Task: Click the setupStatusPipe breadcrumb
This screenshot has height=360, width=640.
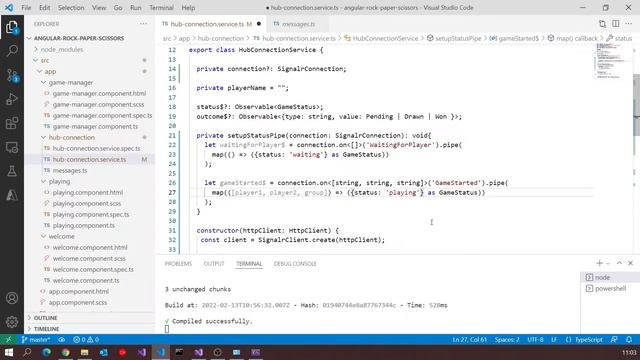Action: tap(458, 38)
